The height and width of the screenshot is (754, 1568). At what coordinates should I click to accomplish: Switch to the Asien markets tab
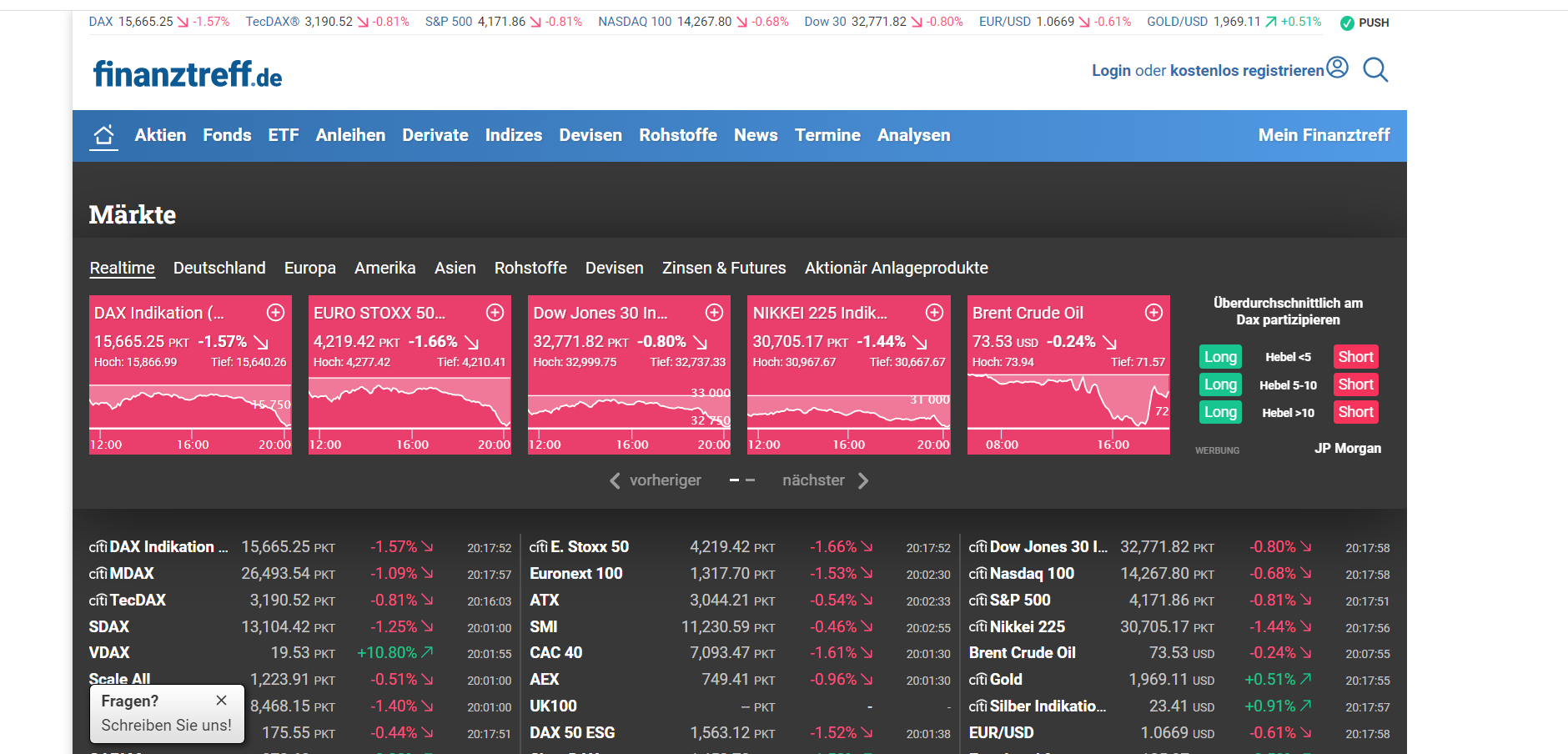tap(455, 268)
